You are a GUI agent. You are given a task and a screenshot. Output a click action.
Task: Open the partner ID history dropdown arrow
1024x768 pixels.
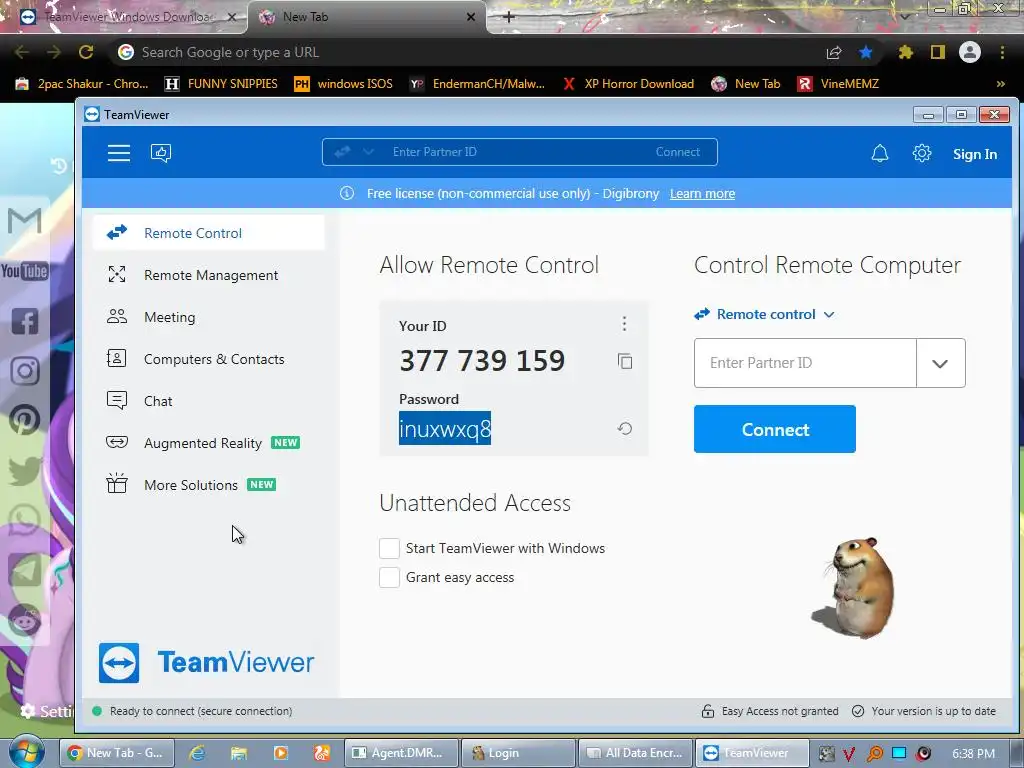click(940, 363)
